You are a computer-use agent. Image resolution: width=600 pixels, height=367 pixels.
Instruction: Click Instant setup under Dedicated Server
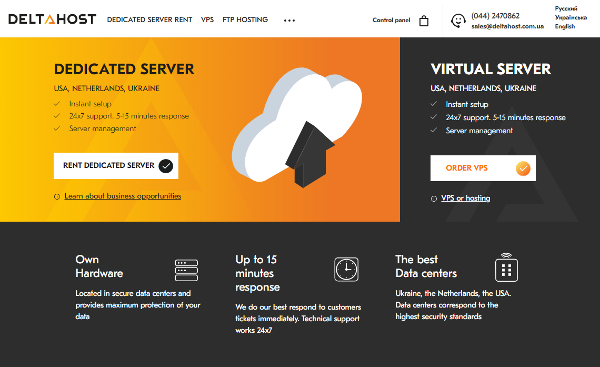coord(90,104)
